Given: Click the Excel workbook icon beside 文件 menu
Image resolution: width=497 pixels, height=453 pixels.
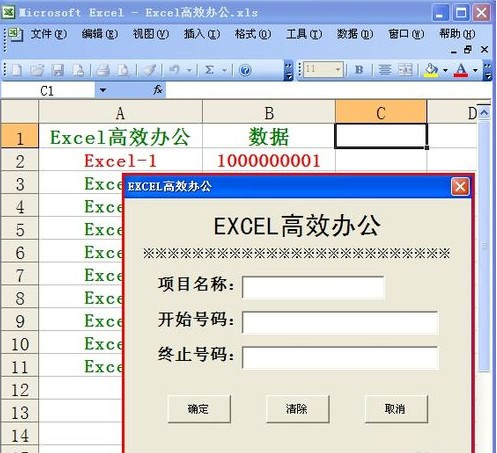Looking at the screenshot, I should pyautogui.click(x=15, y=35).
